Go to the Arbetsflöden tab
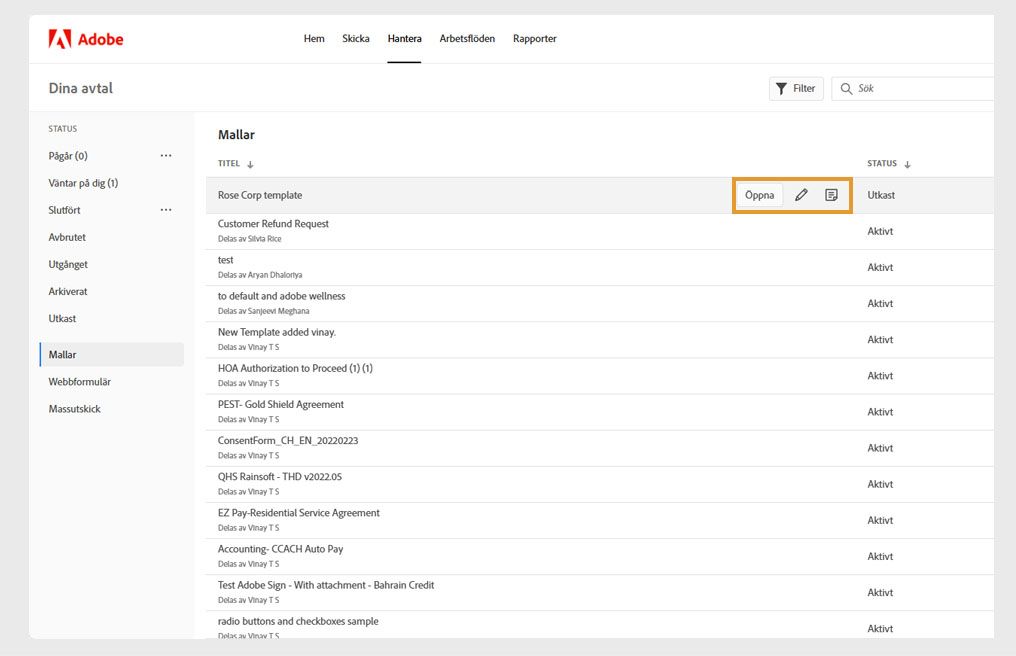This screenshot has height=656, width=1016. click(467, 39)
